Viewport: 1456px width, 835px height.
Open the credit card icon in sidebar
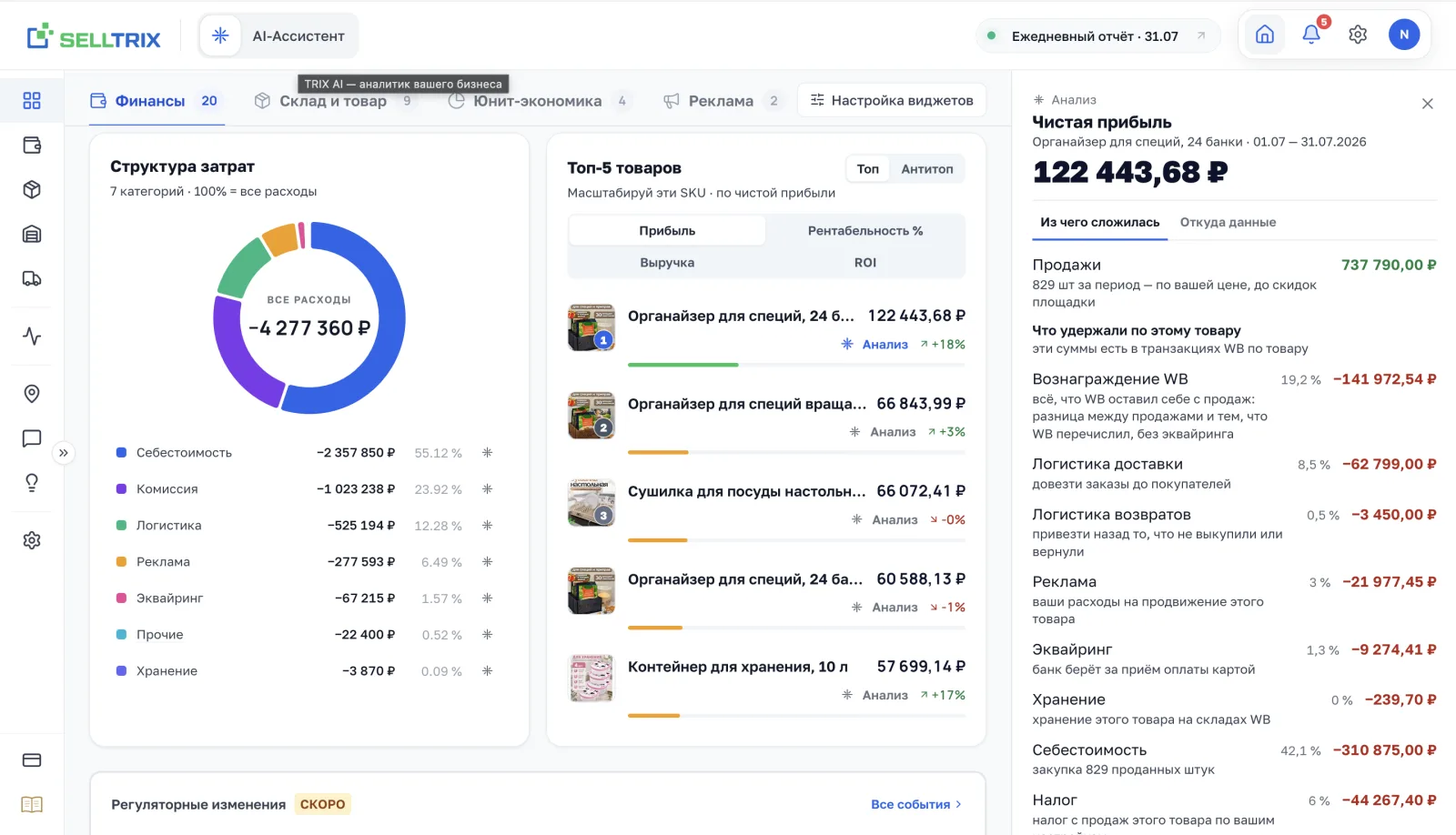[x=32, y=760]
